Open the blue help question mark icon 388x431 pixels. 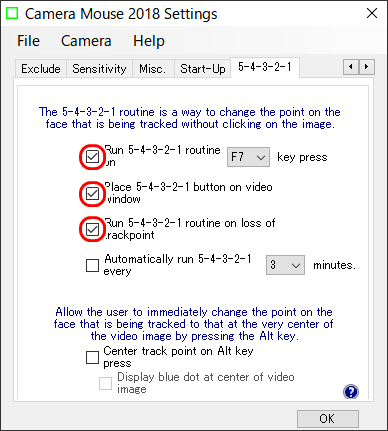point(351,392)
